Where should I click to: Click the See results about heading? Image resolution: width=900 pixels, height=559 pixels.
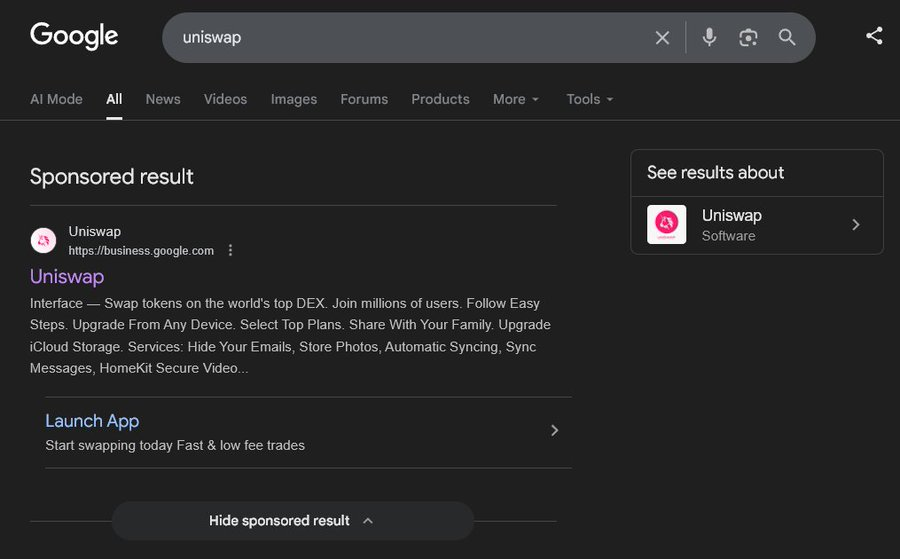click(x=716, y=173)
